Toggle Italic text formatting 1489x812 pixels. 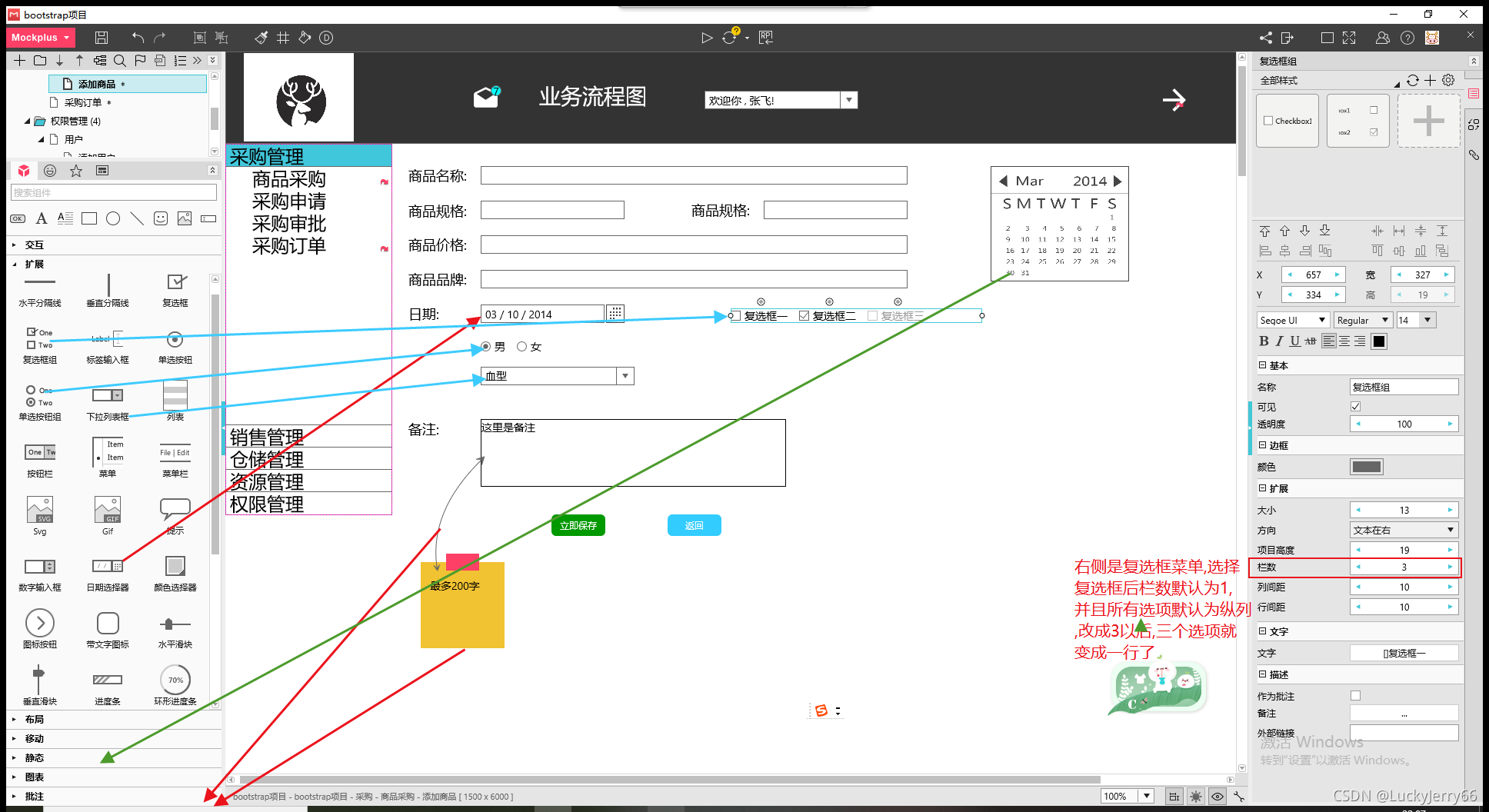click(1280, 341)
